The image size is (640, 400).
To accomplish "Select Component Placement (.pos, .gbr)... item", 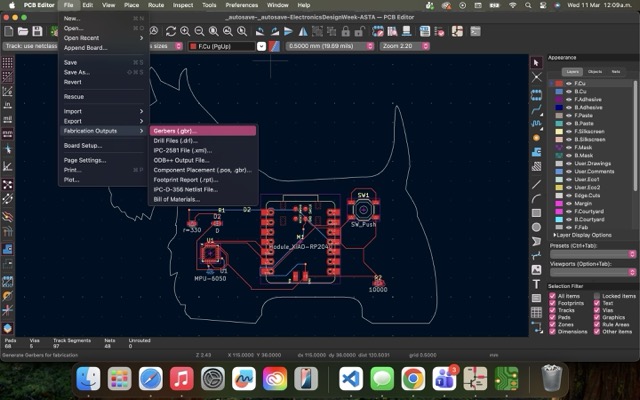I will pyautogui.click(x=203, y=170).
